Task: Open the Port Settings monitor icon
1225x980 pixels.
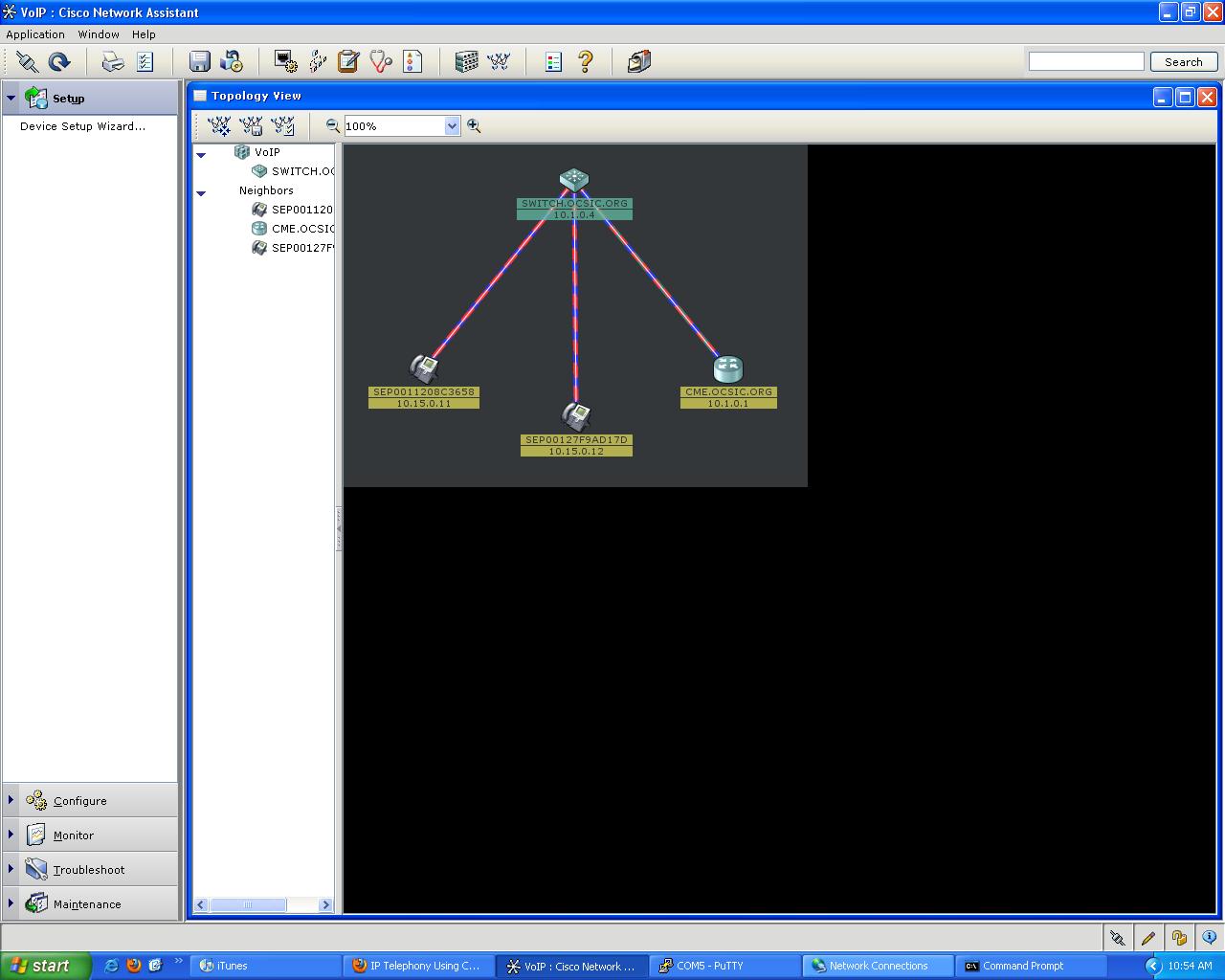Action: click(285, 62)
